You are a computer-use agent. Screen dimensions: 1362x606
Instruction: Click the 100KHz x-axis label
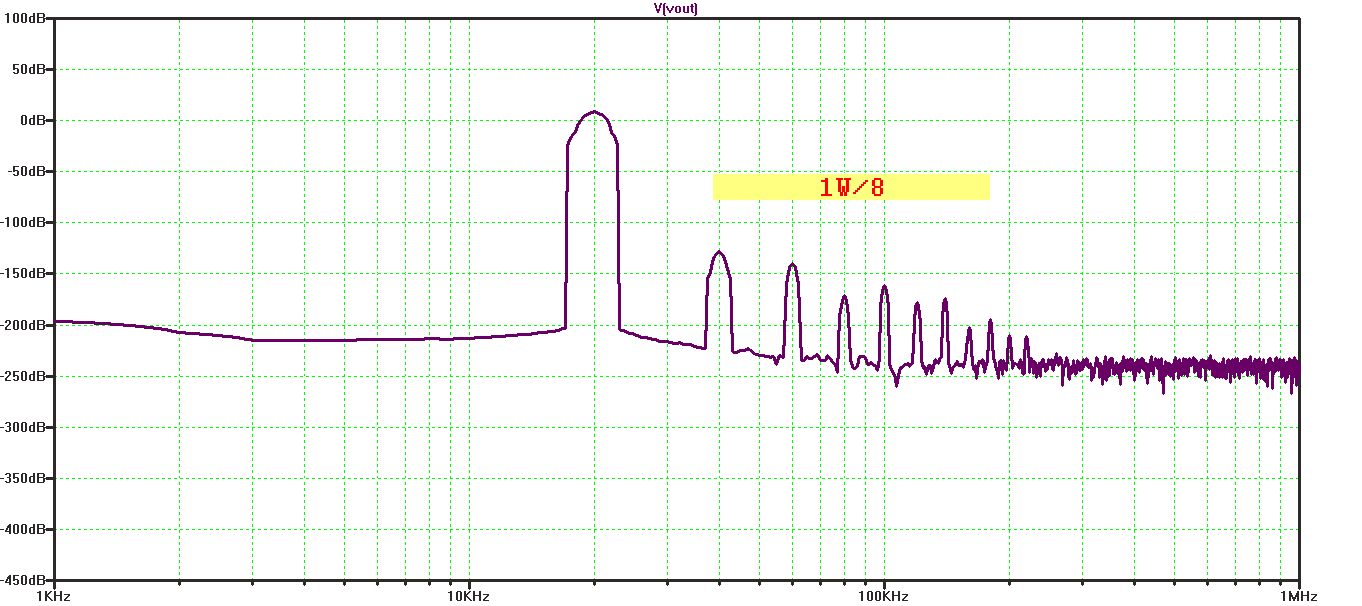coord(884,597)
